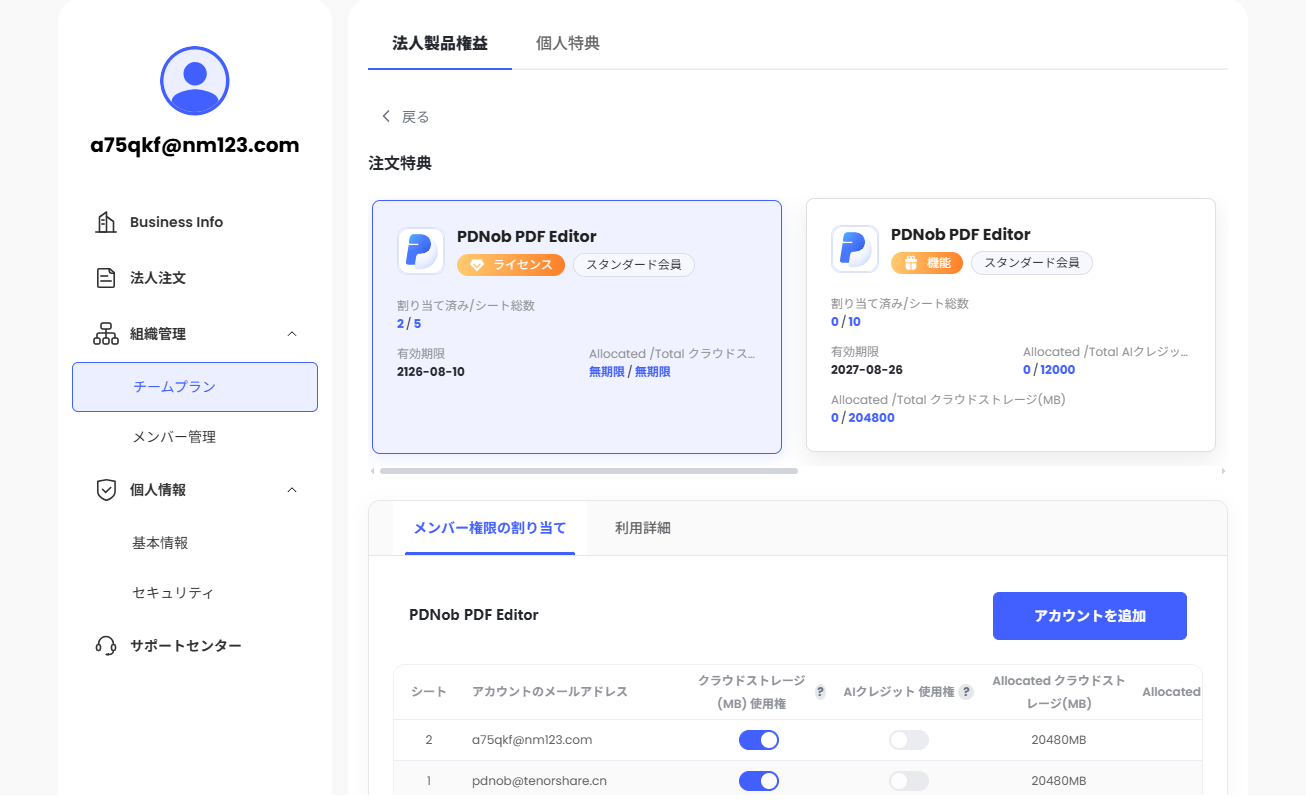This screenshot has height=809, width=1306.
Task: Click the orange 機能 badge with gift icon
Action: point(927,263)
